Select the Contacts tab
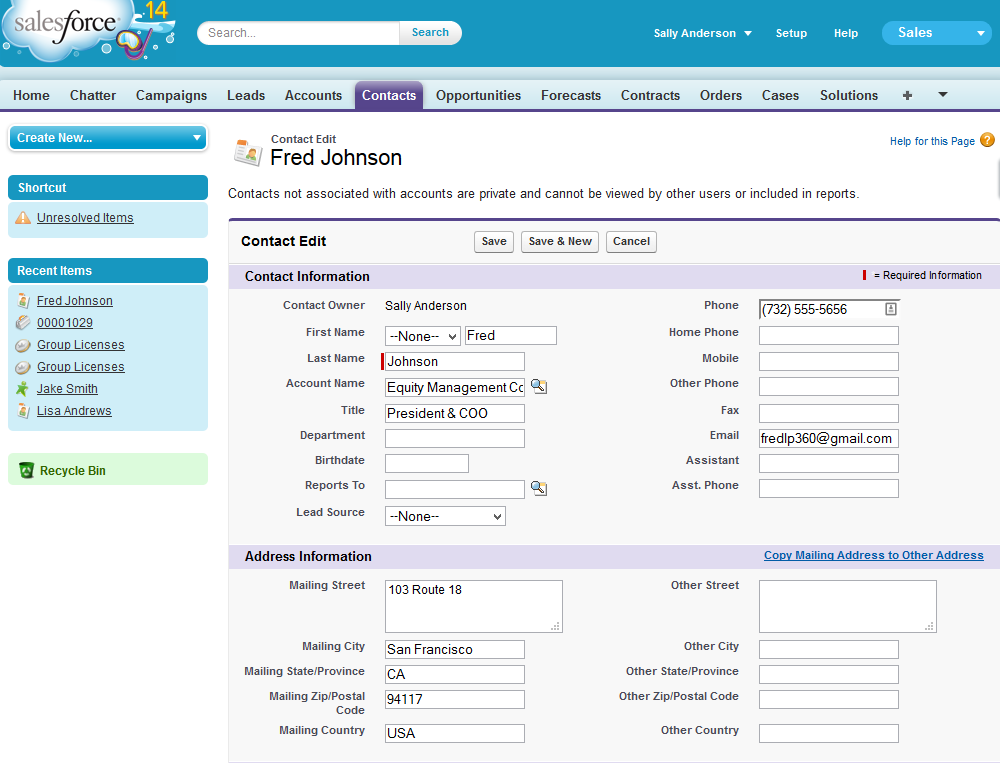The width and height of the screenshot is (1000, 763). (x=389, y=95)
